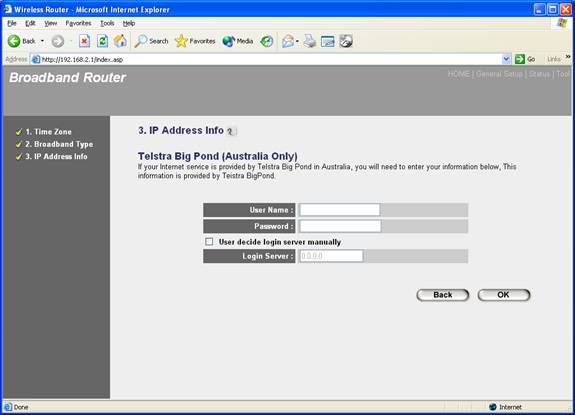Open the Search toolbar button
Viewport: 575px width, 415px height.
point(151,41)
